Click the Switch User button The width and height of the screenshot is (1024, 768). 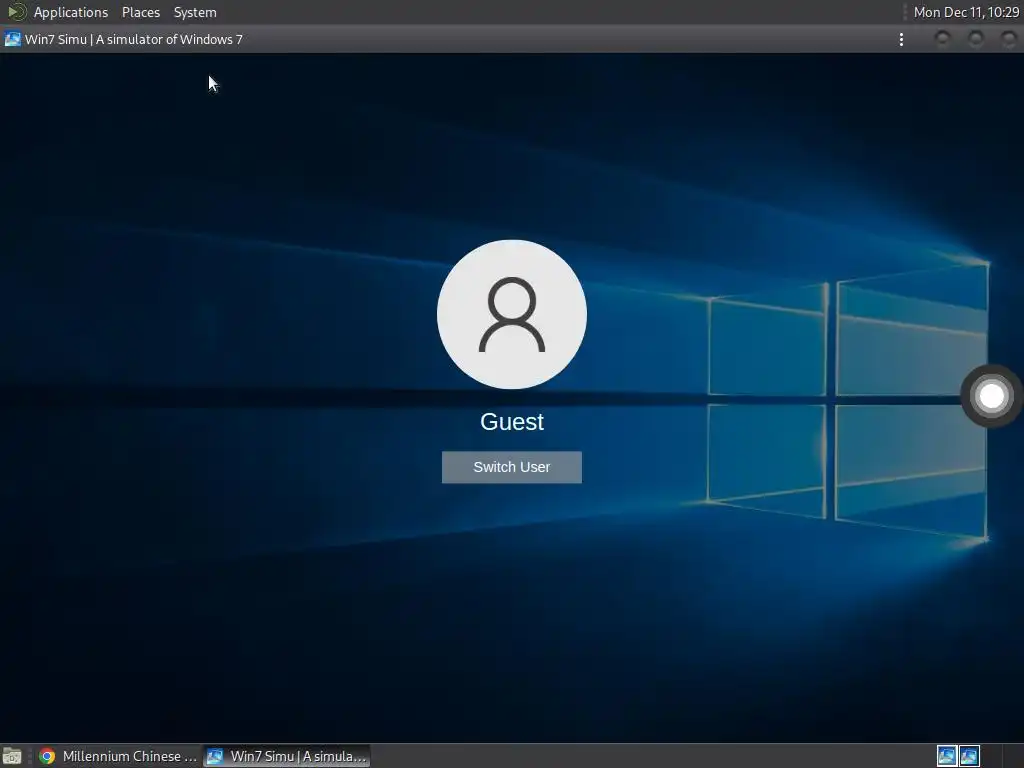click(x=511, y=467)
